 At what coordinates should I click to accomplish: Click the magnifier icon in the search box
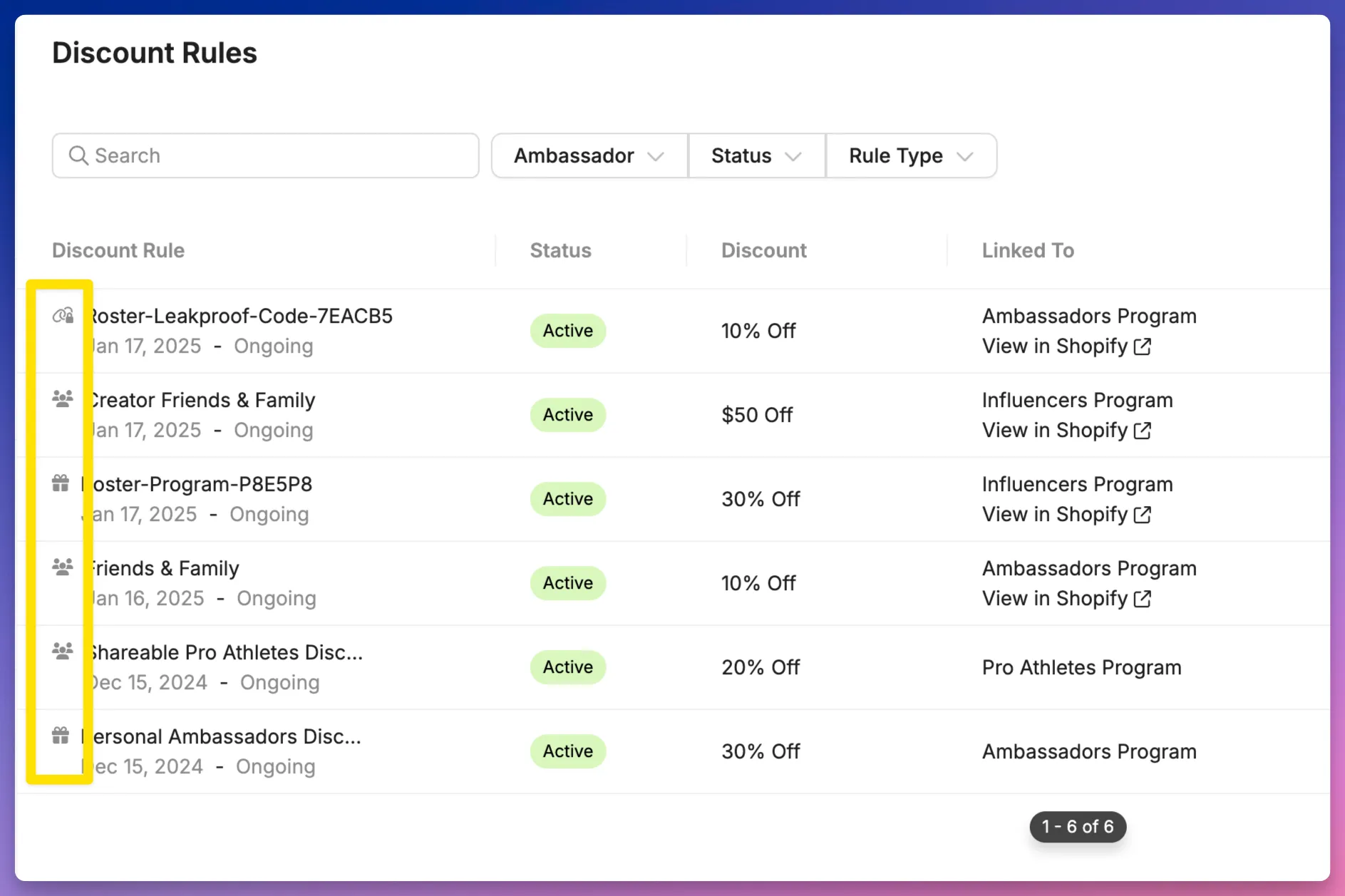tap(78, 155)
